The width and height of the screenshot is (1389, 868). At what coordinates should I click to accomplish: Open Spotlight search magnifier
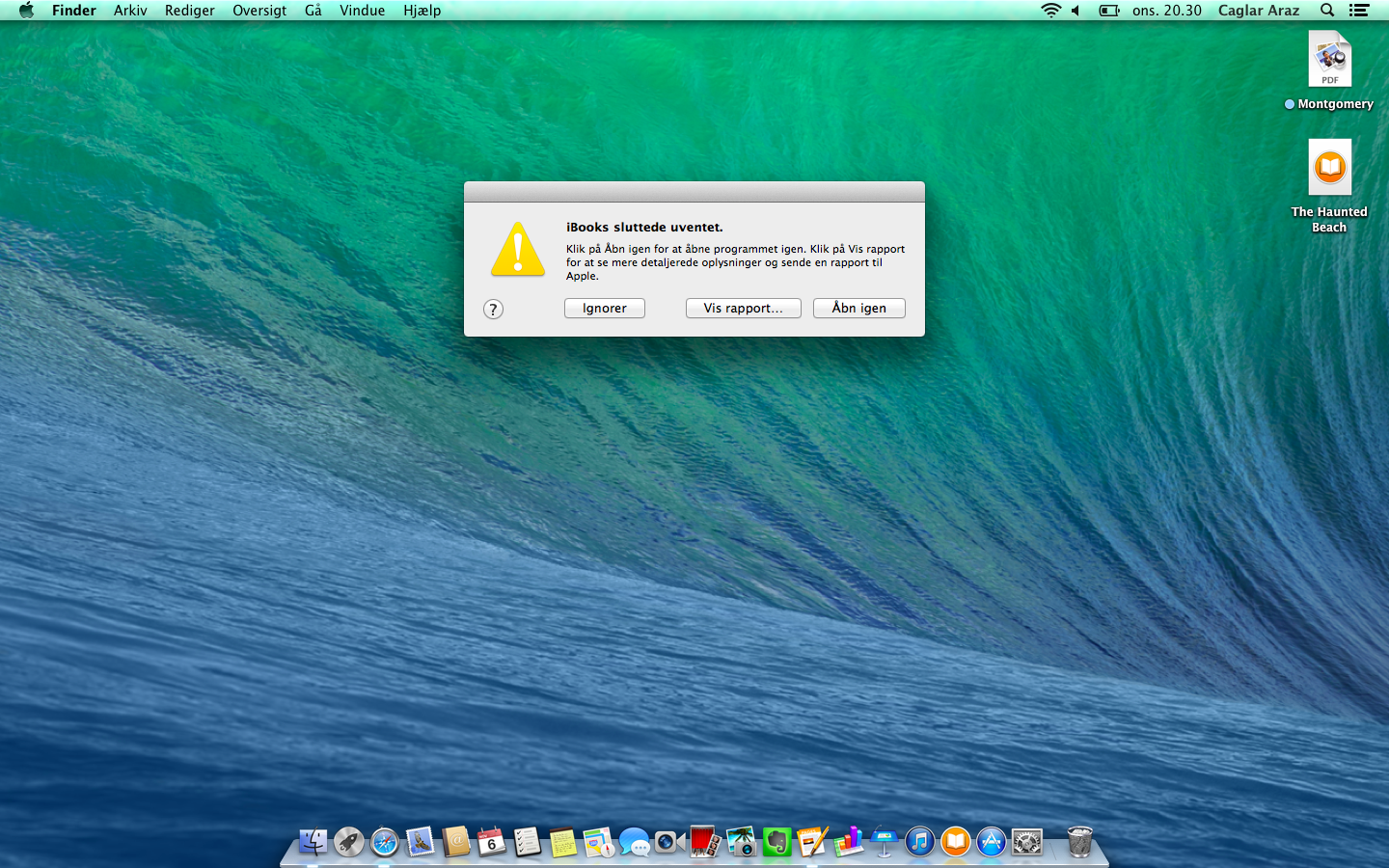pos(1327,11)
